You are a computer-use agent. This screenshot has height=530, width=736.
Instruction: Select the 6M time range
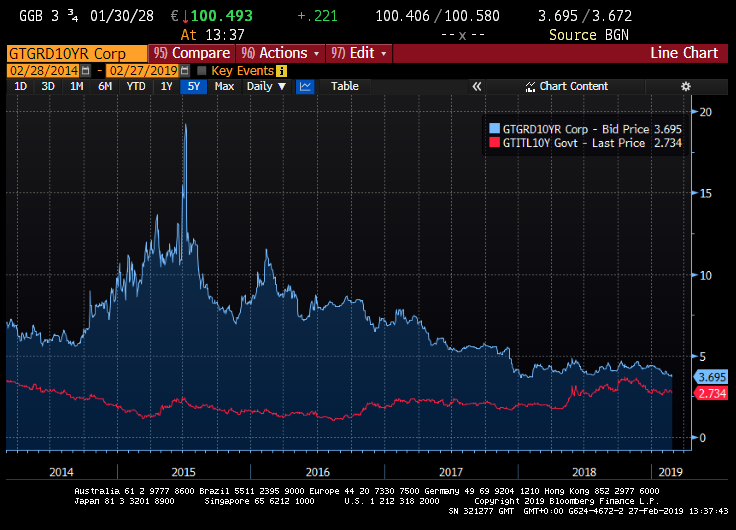(105, 86)
